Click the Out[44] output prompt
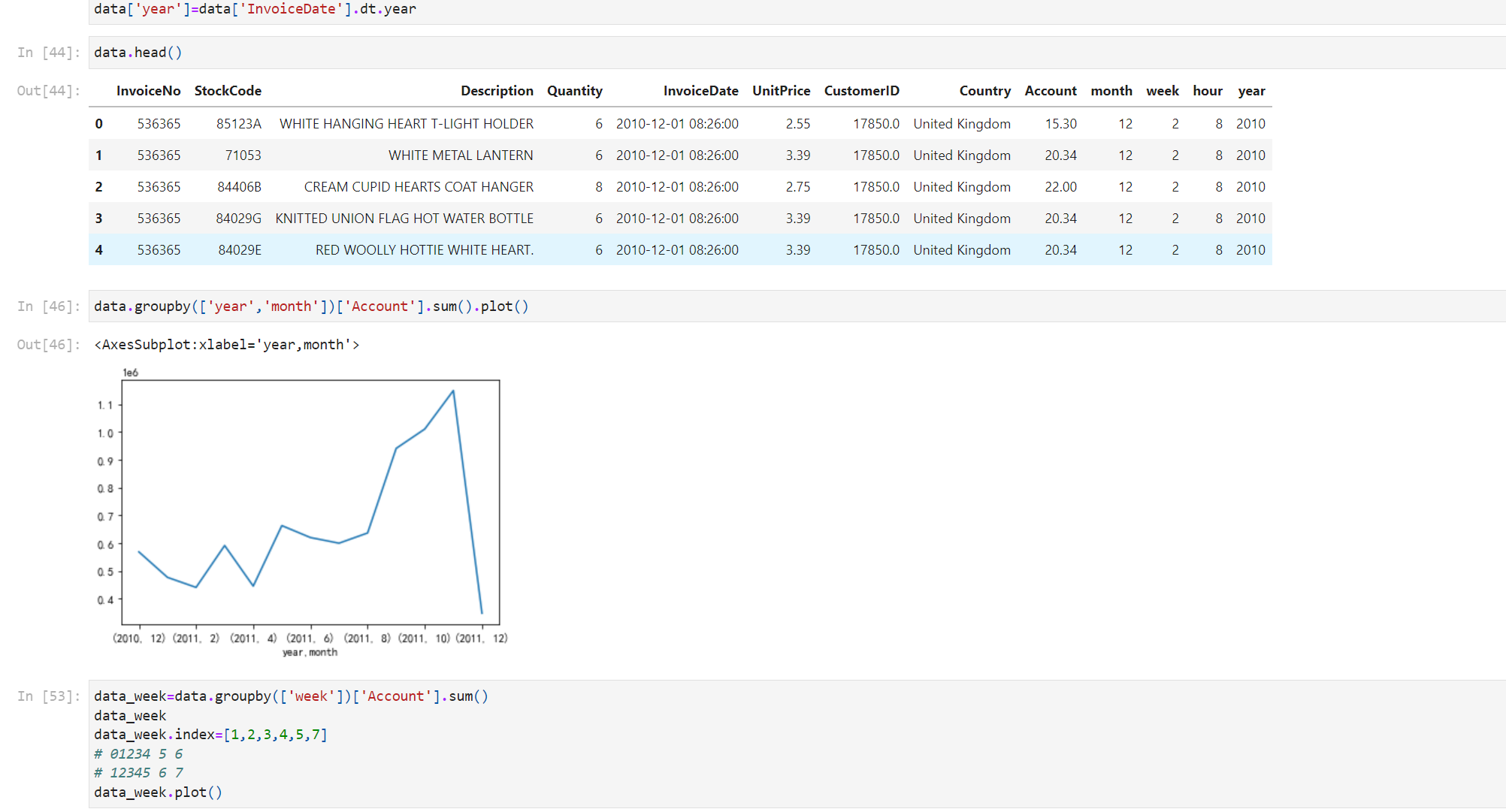The image size is (1506, 812). 48,91
